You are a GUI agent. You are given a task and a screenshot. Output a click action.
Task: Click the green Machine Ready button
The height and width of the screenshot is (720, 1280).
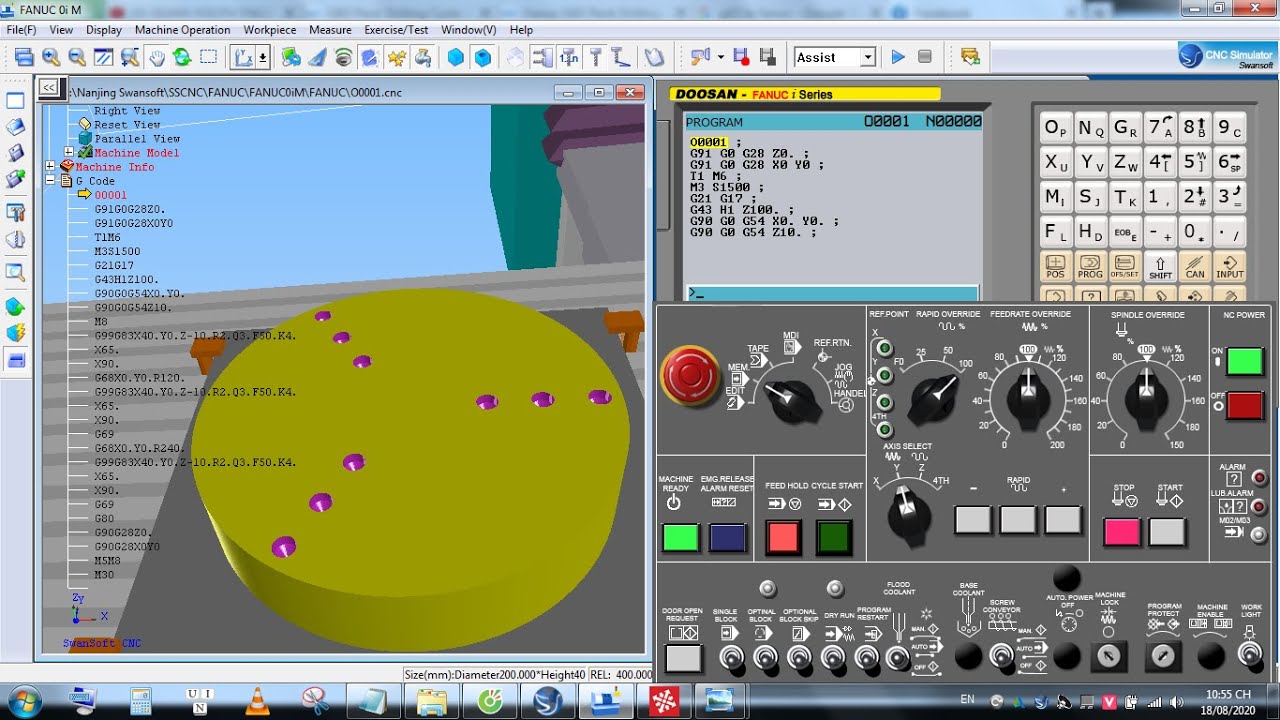[681, 537]
